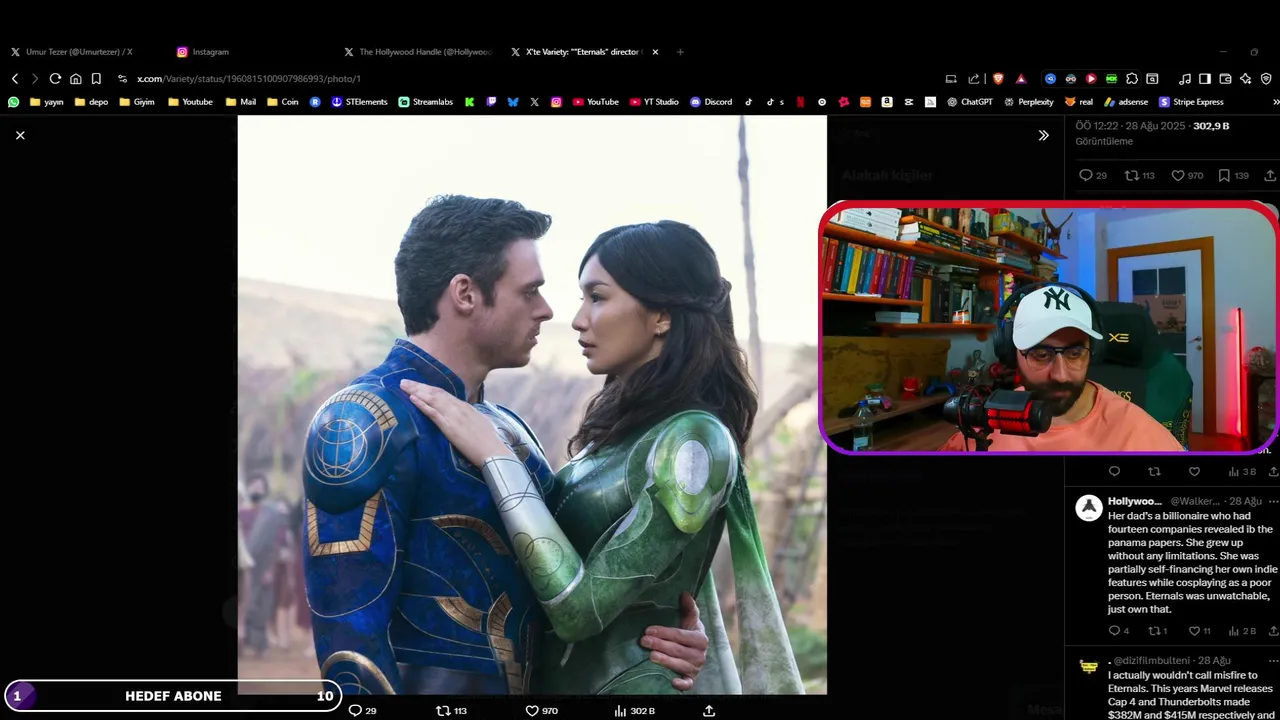Image resolution: width=1280 pixels, height=720 pixels.
Task: Like the photo via bottom heart icon
Action: pos(532,710)
